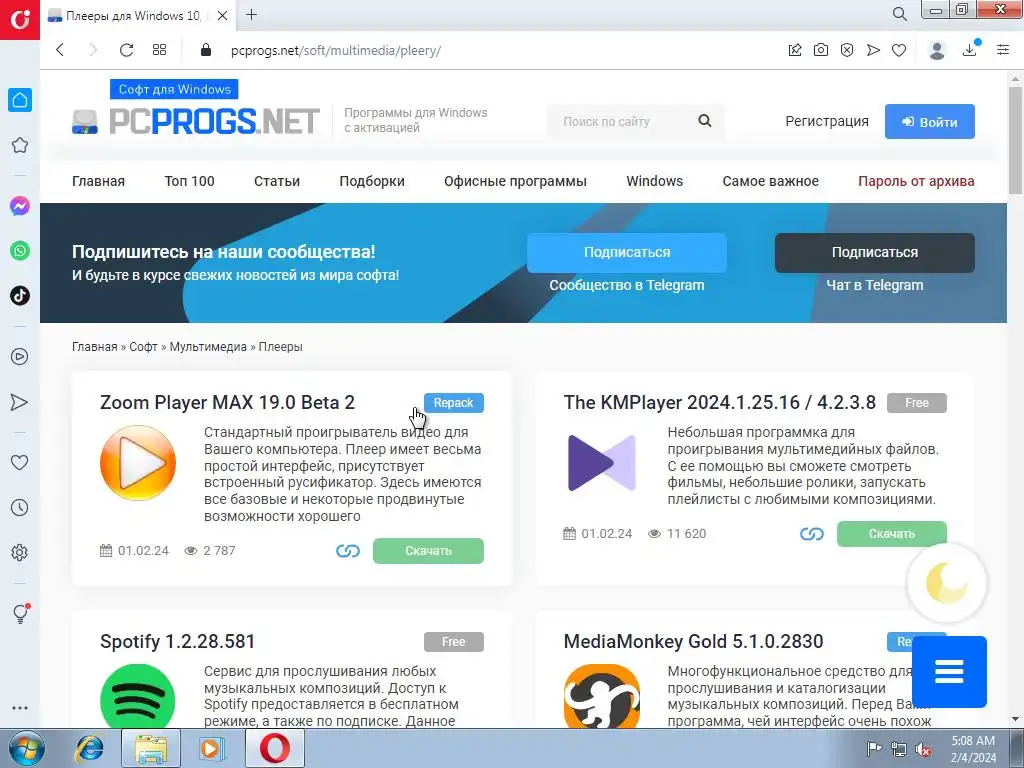The width and height of the screenshot is (1024, 768).
Task: Close the Плееры для Windows 10 tab
Action: pos(223,16)
